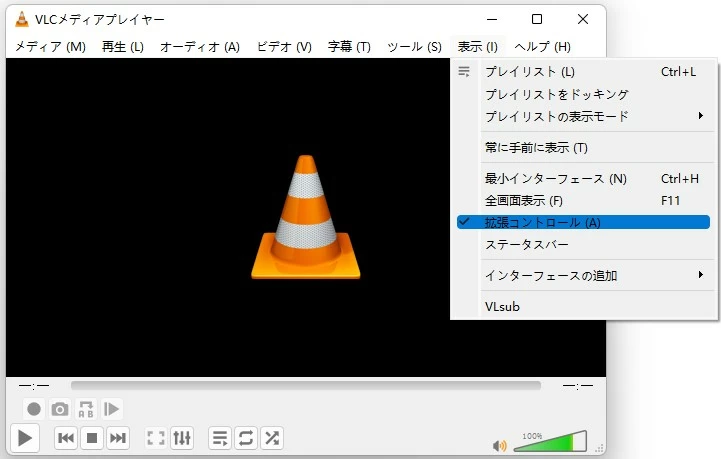Click the volume level slider
This screenshot has width=721, height=459.
coord(549,443)
